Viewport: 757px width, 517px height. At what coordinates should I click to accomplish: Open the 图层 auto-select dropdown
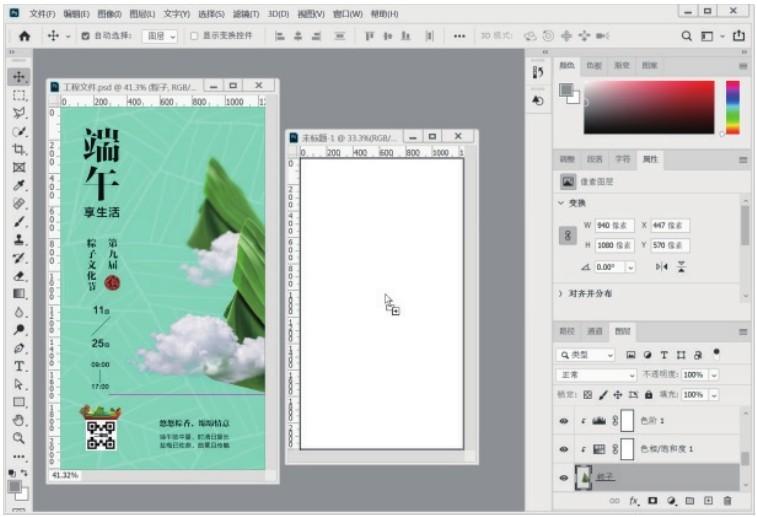click(x=159, y=35)
